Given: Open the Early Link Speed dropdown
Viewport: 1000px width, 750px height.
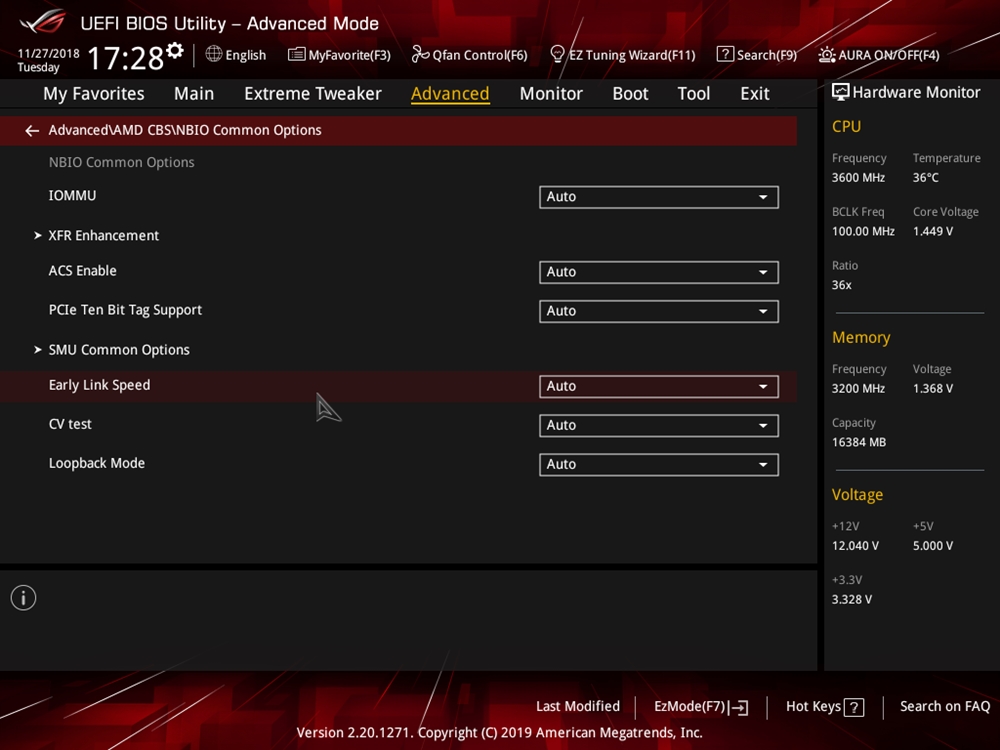Looking at the screenshot, I should coord(659,386).
